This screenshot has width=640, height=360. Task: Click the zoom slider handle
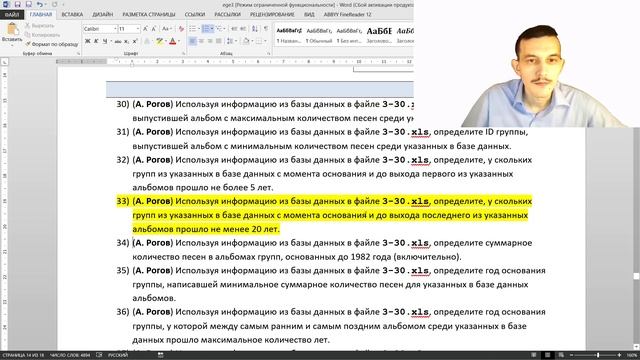click(x=598, y=356)
